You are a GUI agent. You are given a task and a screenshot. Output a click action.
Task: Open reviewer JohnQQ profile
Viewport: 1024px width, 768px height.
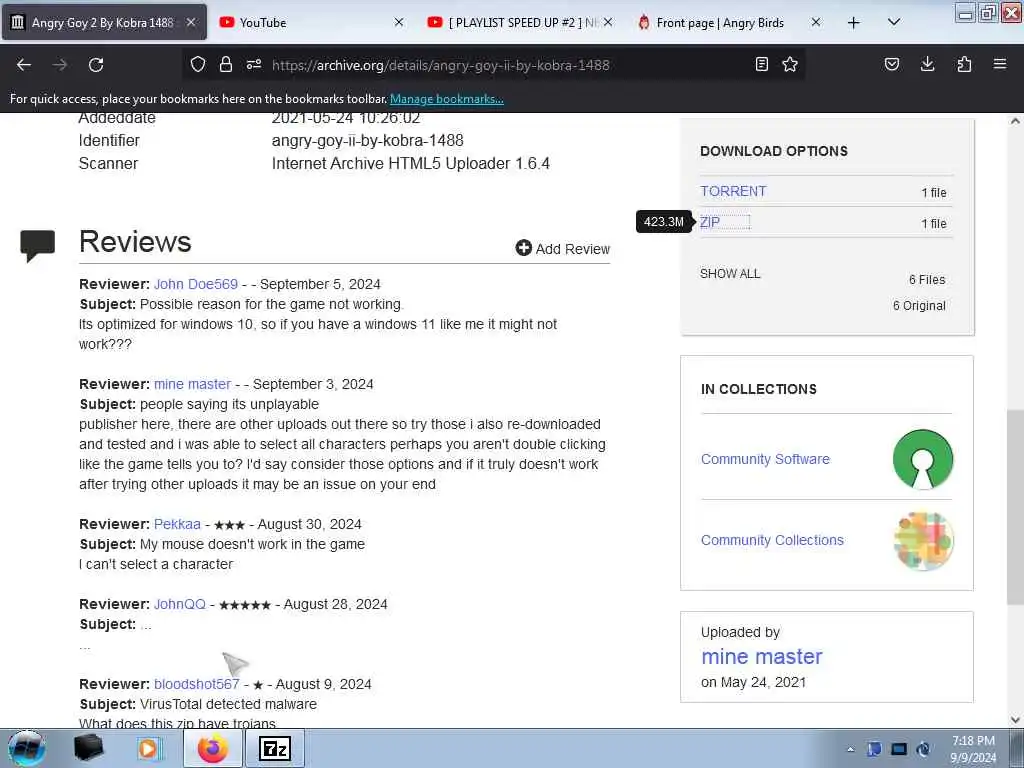(180, 604)
